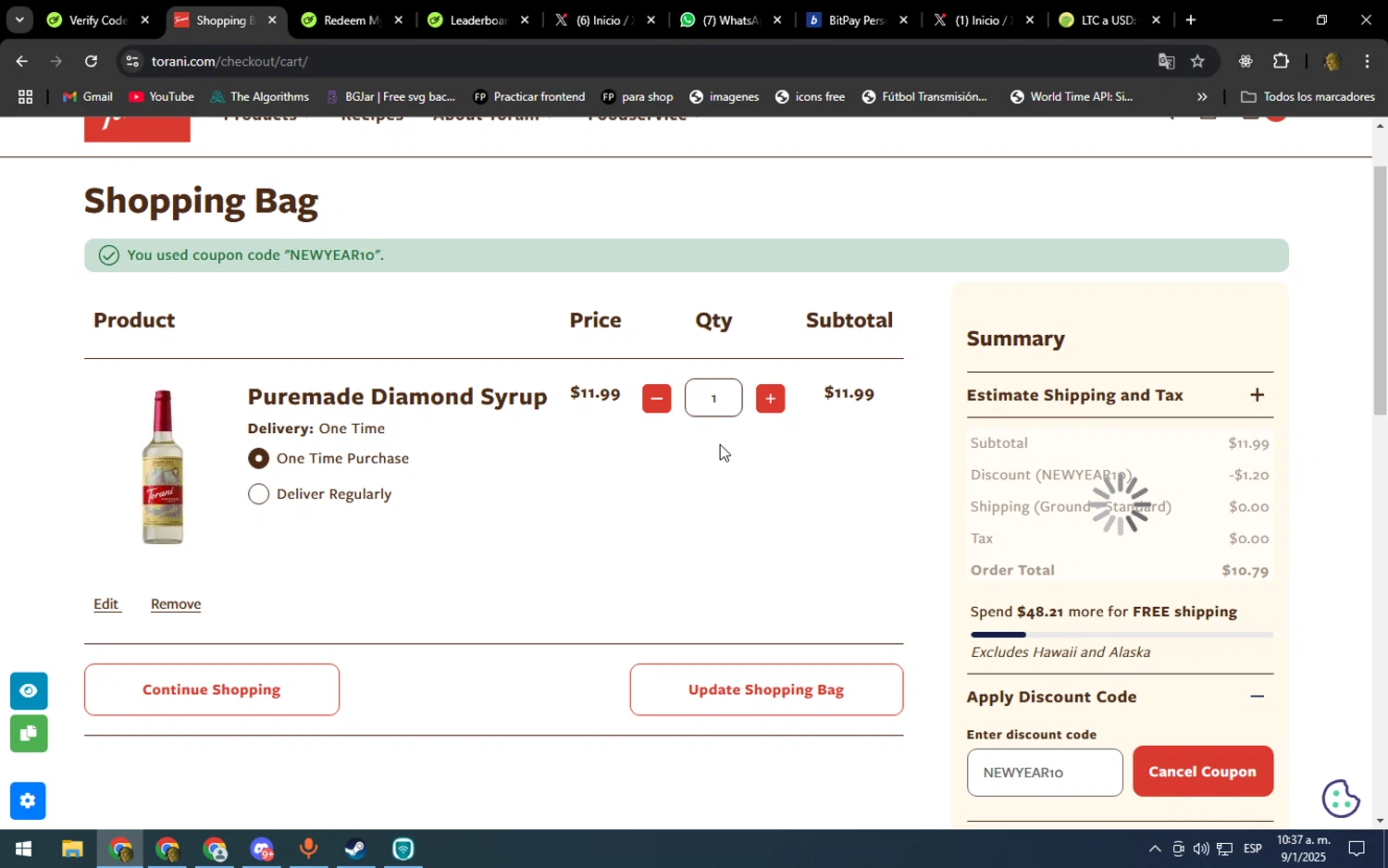Screen dimensions: 1388x868
Task: Open the Gmail bookmark
Action: click(87, 96)
